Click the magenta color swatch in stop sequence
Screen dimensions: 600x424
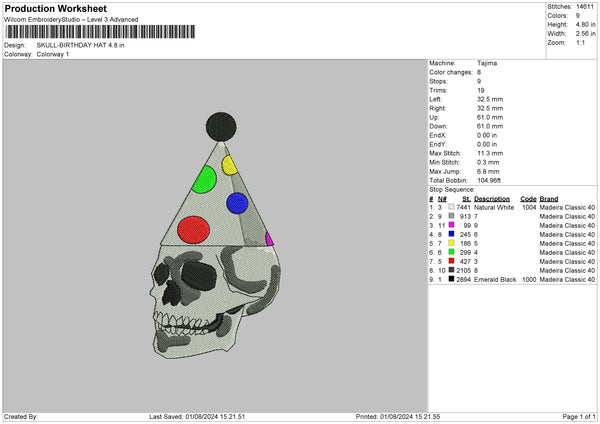point(454,226)
